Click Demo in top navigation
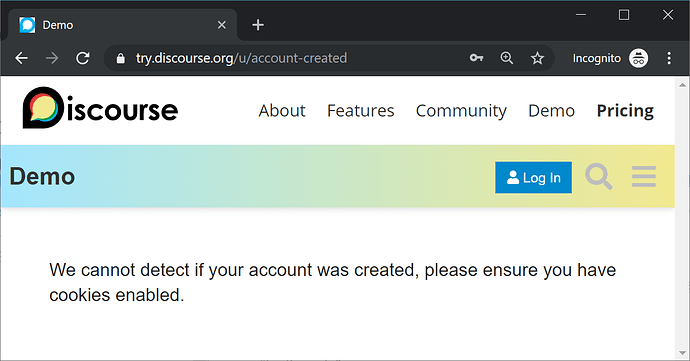690x361 pixels. pyautogui.click(x=551, y=111)
